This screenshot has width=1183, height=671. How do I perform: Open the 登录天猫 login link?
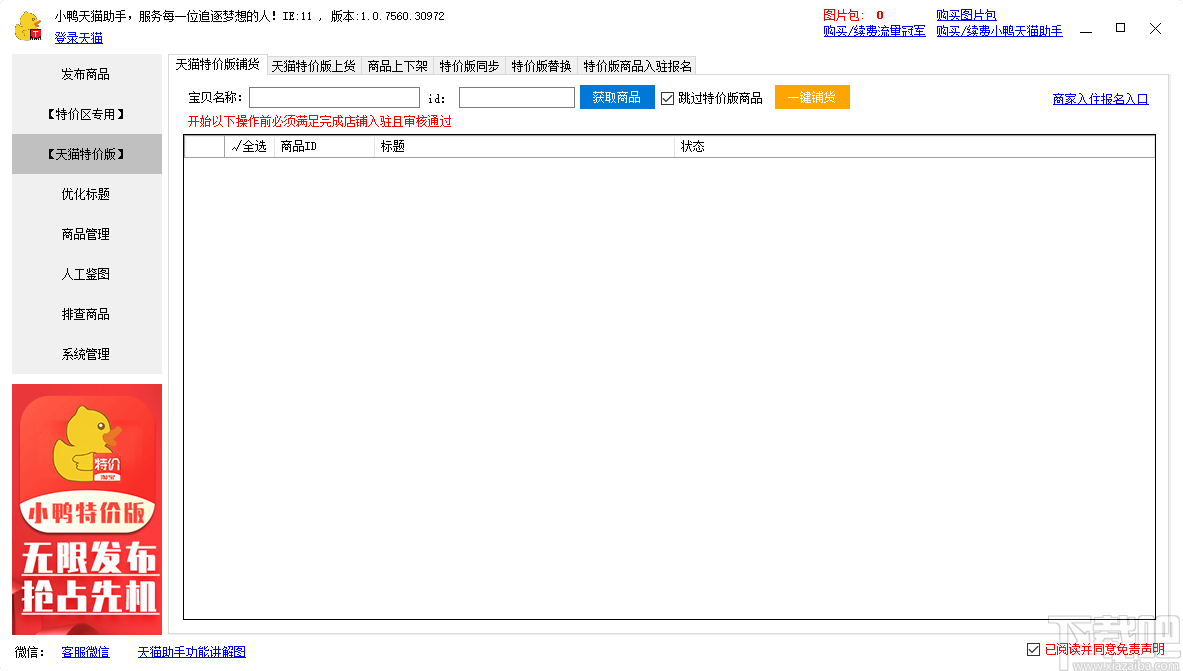coord(78,38)
